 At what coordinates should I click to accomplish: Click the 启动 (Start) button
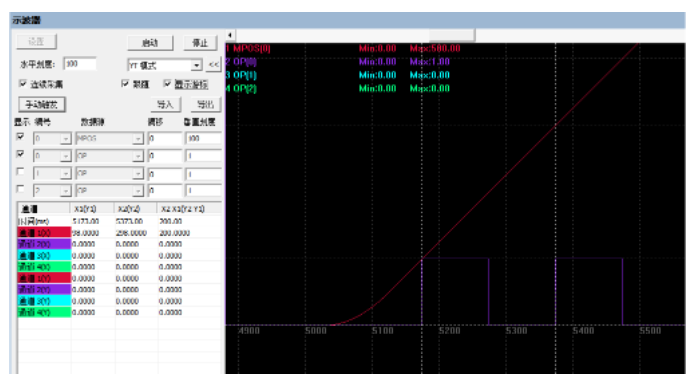point(150,43)
